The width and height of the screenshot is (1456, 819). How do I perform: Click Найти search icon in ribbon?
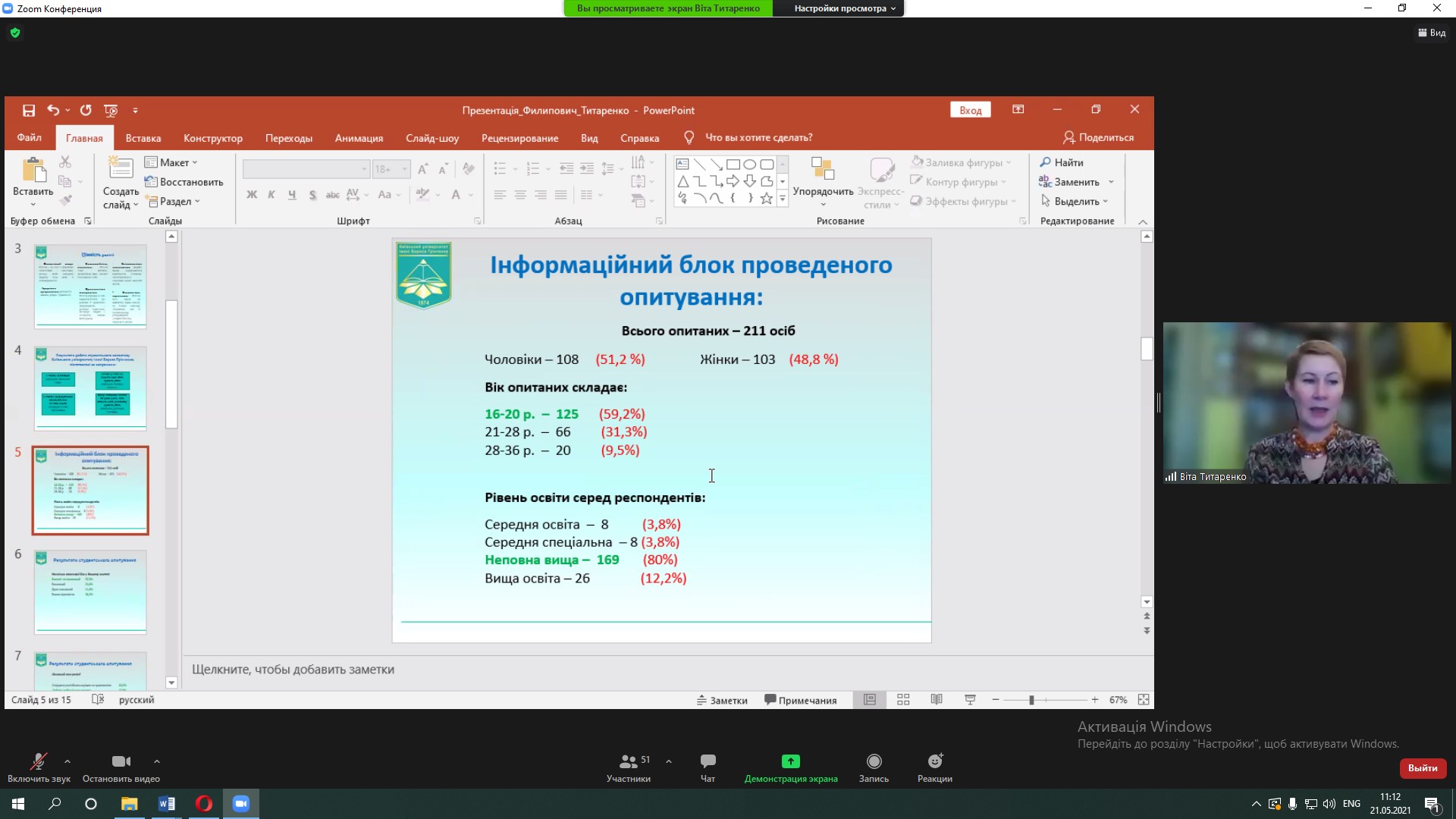(1046, 162)
